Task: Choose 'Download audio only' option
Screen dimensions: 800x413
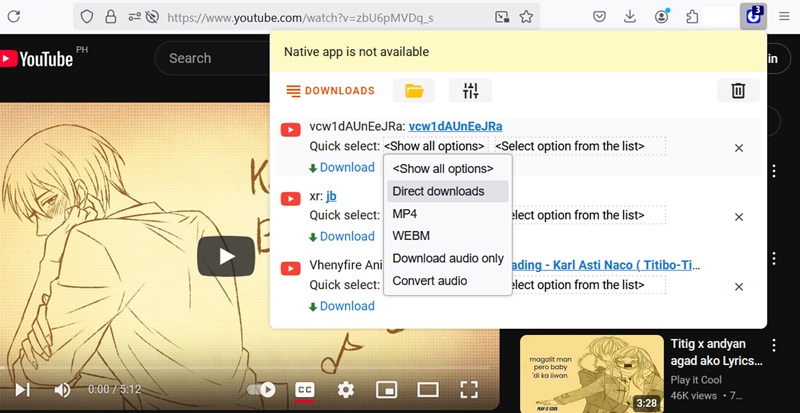Action: tap(448, 258)
